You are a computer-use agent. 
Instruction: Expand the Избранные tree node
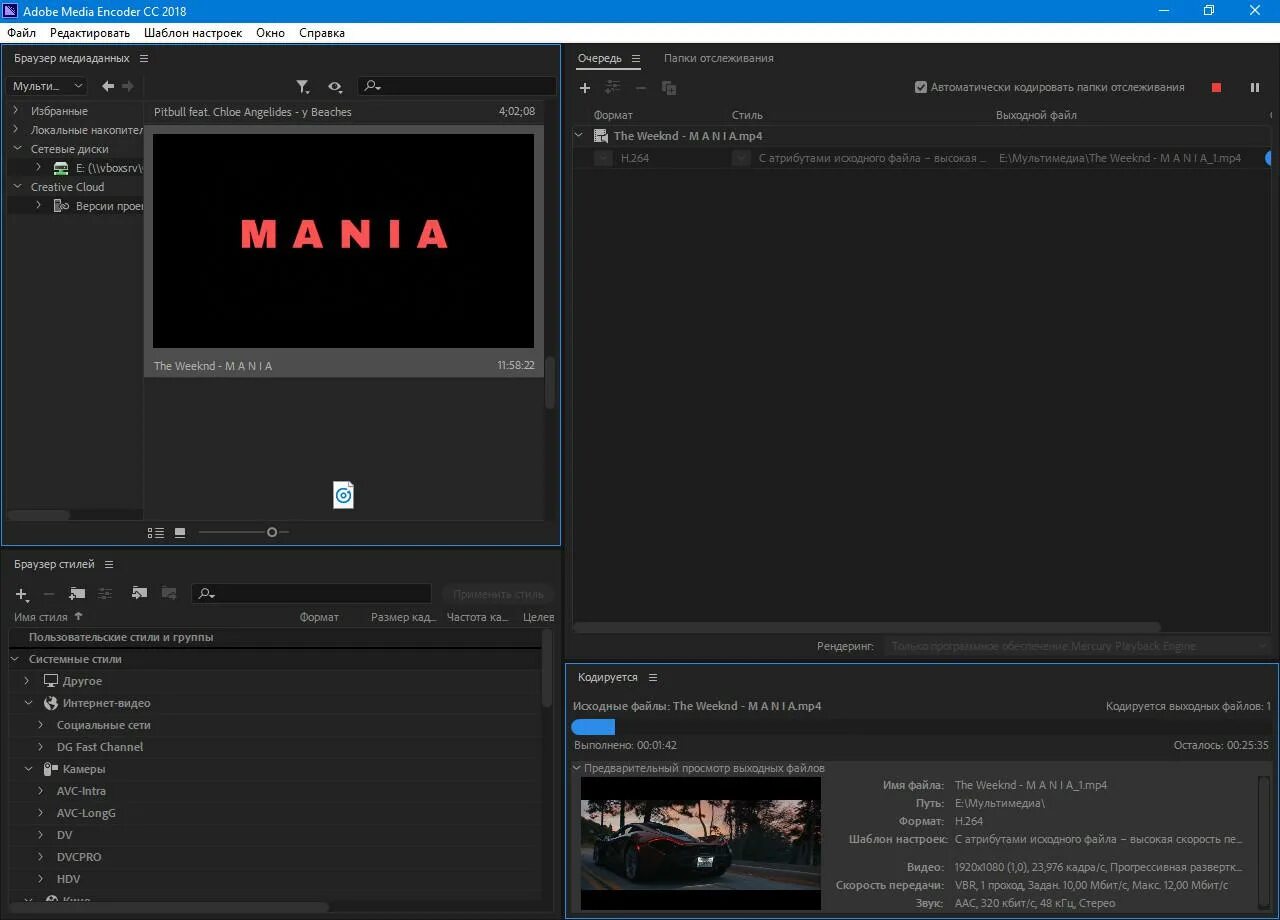(x=16, y=111)
